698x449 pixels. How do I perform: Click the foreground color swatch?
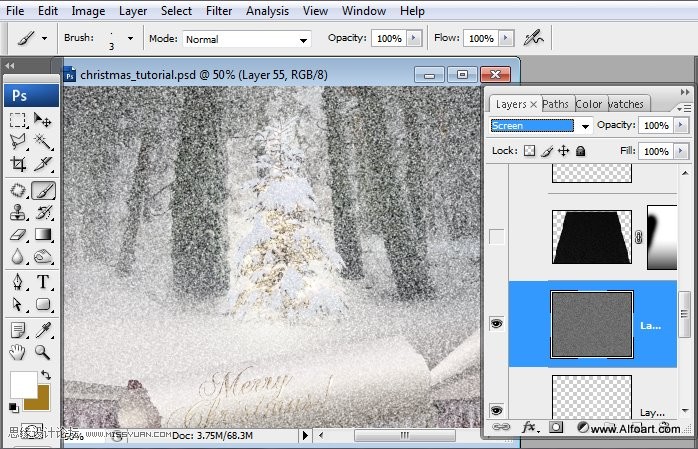pos(22,383)
